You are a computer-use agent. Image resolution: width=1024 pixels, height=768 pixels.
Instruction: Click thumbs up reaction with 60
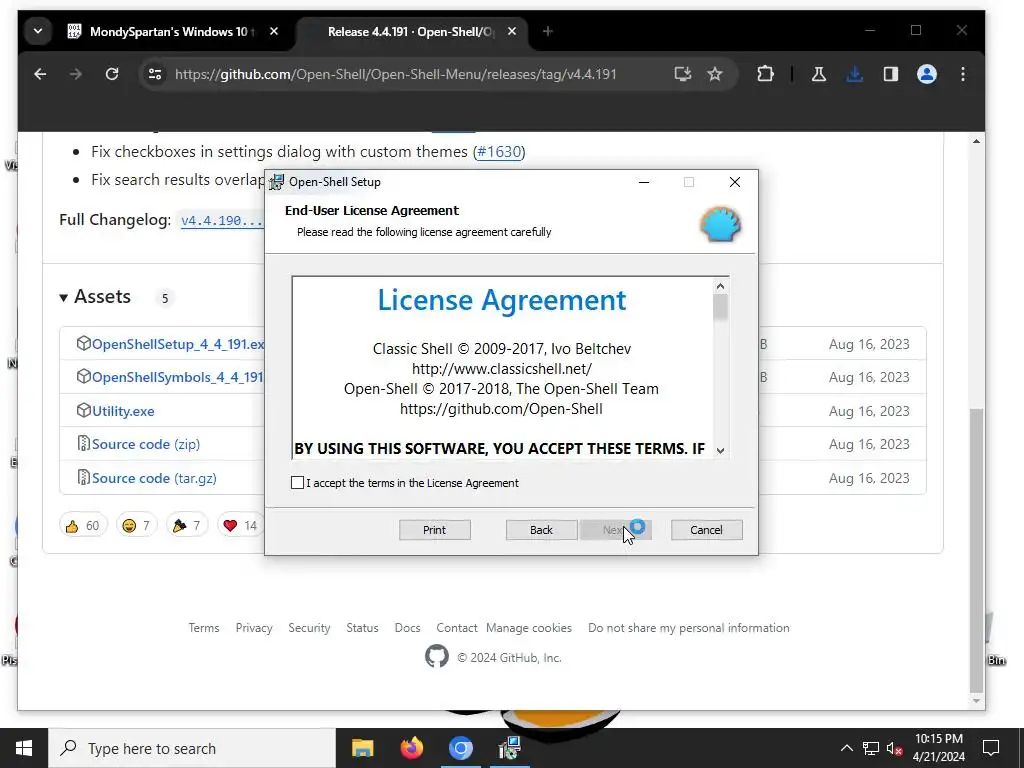tap(83, 526)
